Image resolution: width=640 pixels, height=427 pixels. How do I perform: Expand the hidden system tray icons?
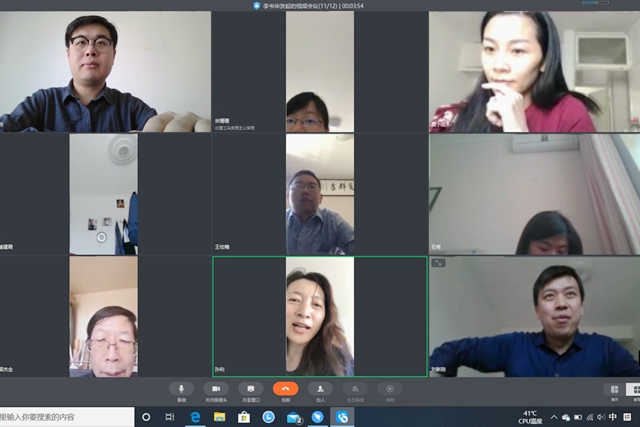click(x=553, y=417)
